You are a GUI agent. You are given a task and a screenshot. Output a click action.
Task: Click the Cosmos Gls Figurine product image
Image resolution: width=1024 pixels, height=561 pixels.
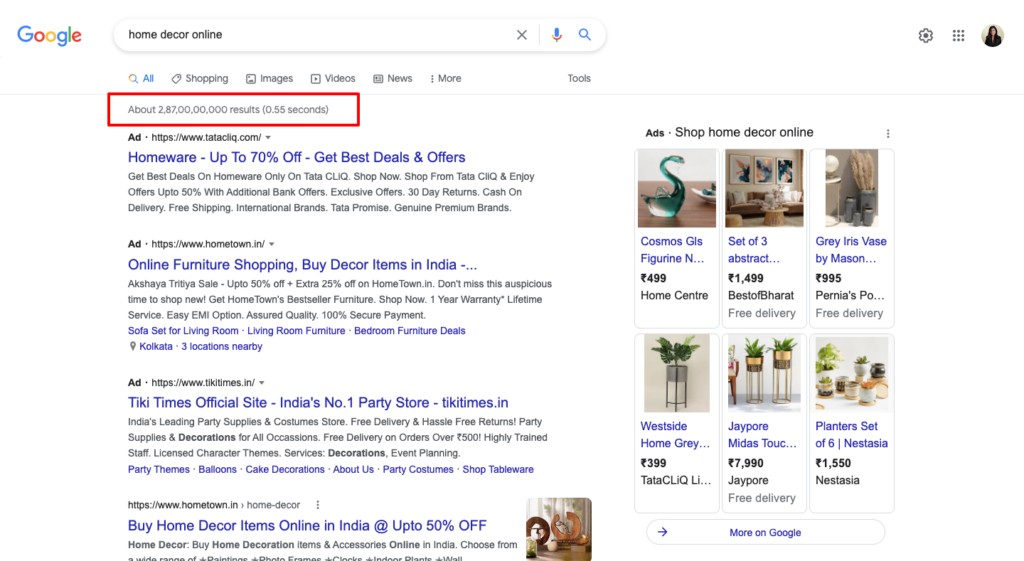coord(676,188)
